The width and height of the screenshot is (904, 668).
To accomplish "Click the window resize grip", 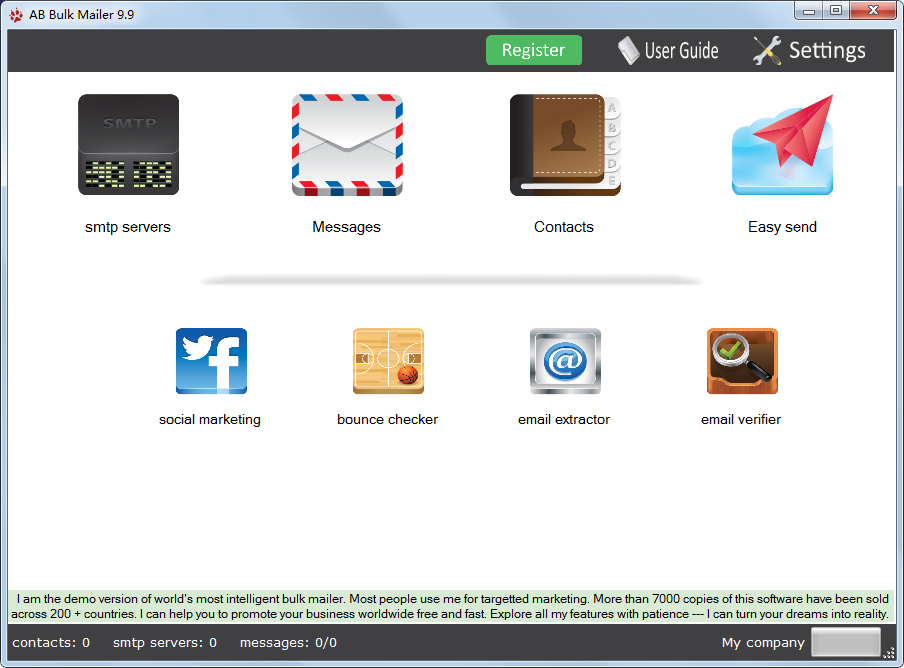I will 889,653.
